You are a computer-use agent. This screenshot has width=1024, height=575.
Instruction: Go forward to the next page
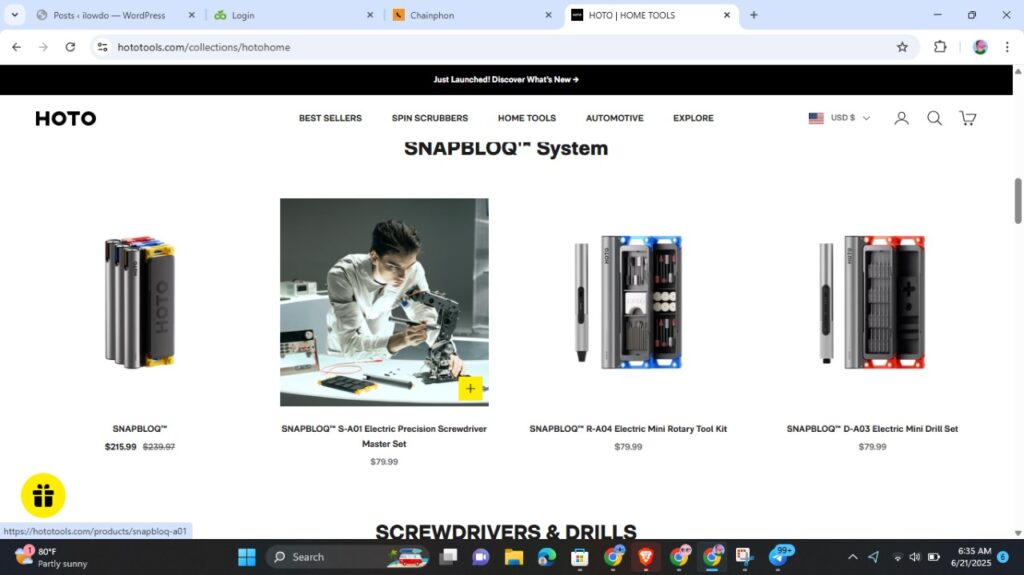(43, 47)
